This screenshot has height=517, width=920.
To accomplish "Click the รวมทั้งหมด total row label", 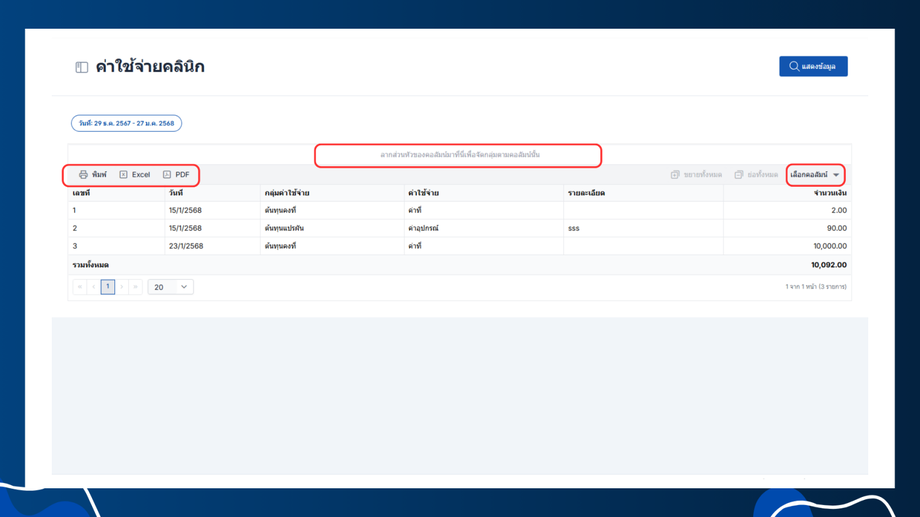I will tap(90, 265).
